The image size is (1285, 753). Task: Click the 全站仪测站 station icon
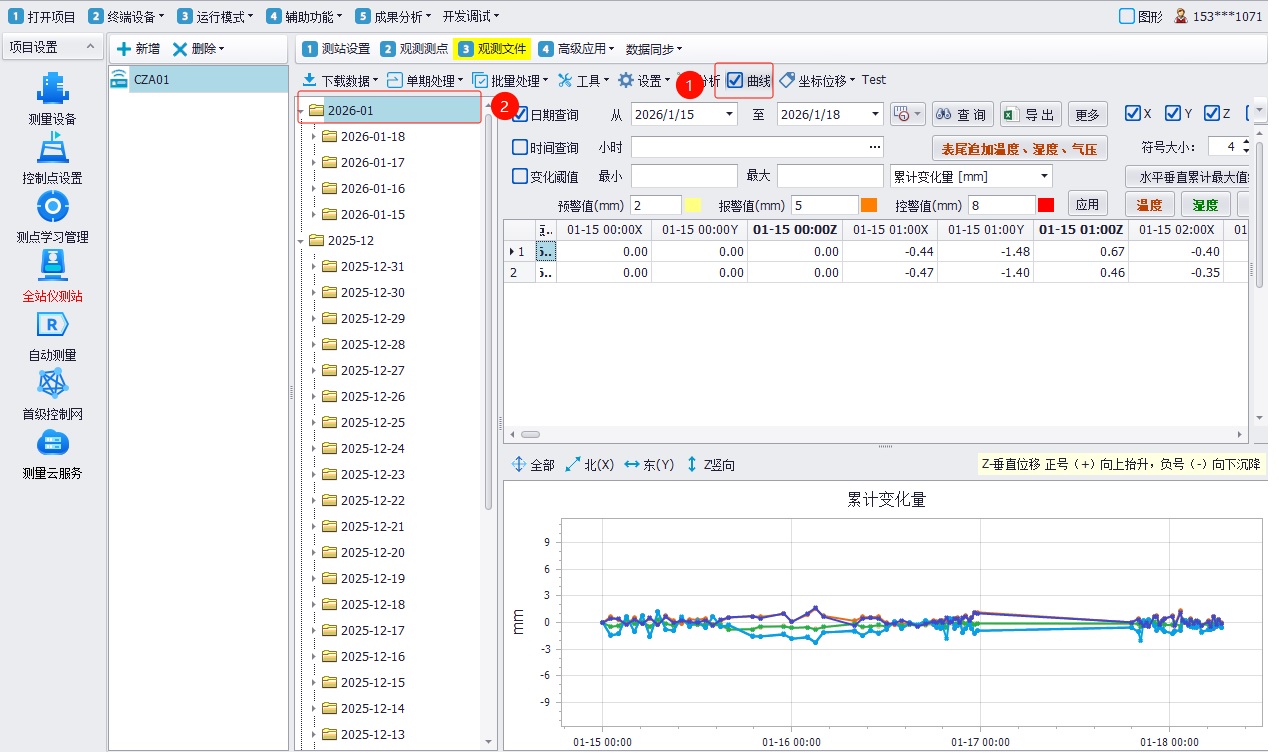(52, 266)
